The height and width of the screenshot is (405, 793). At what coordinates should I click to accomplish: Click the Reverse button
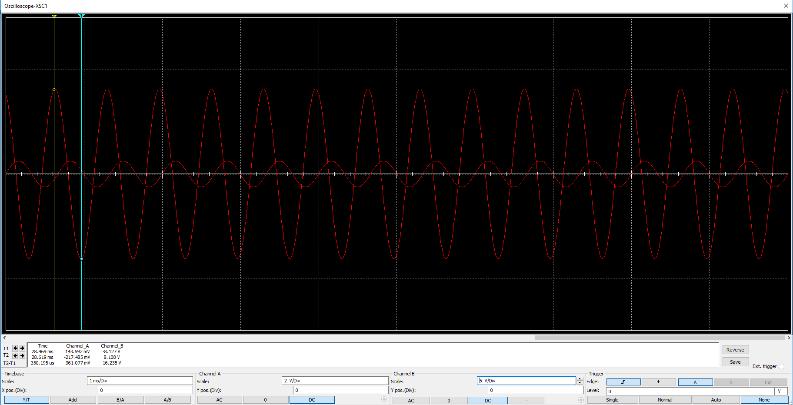click(x=735, y=350)
